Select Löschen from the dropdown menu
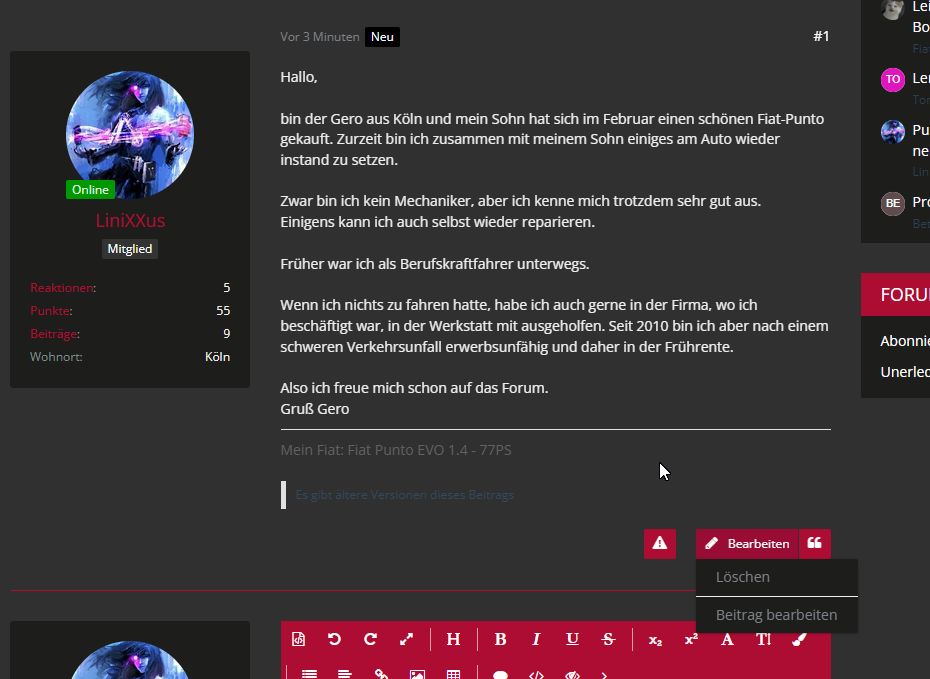Viewport: 930px width, 679px height. [743, 577]
